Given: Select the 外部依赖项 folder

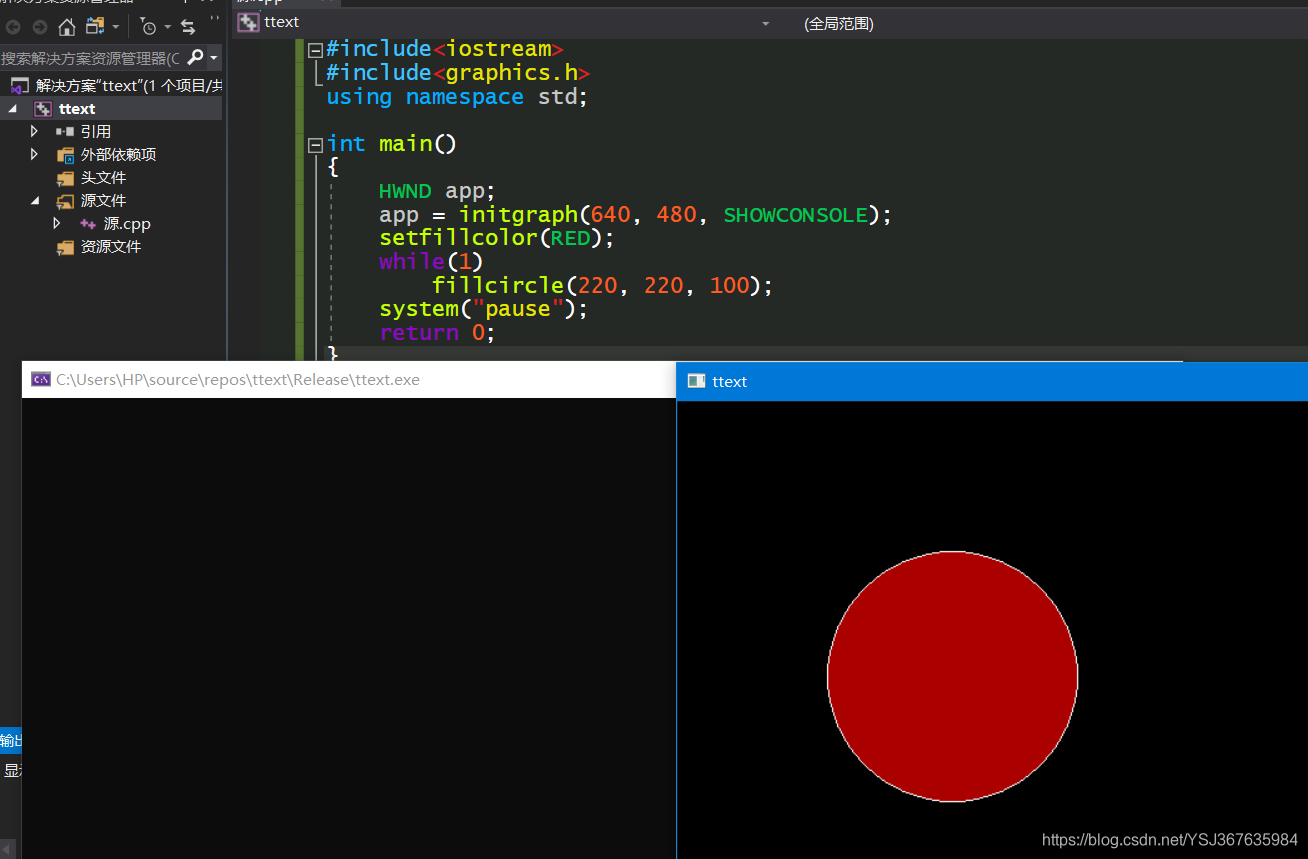Looking at the screenshot, I should tap(118, 154).
